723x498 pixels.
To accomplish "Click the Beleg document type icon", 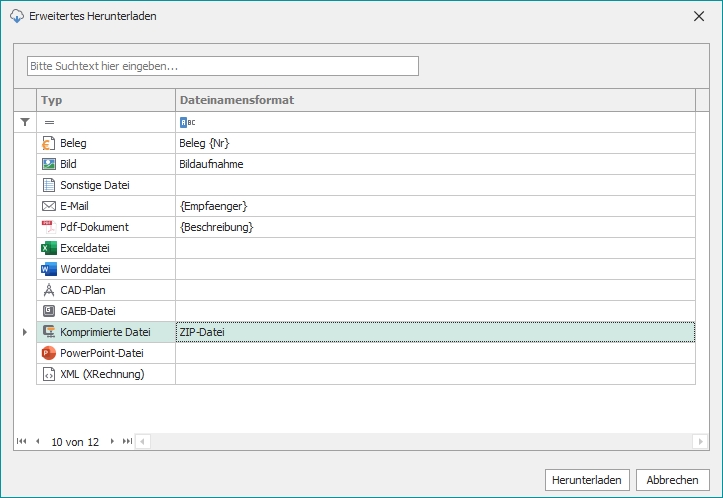I will [48, 143].
